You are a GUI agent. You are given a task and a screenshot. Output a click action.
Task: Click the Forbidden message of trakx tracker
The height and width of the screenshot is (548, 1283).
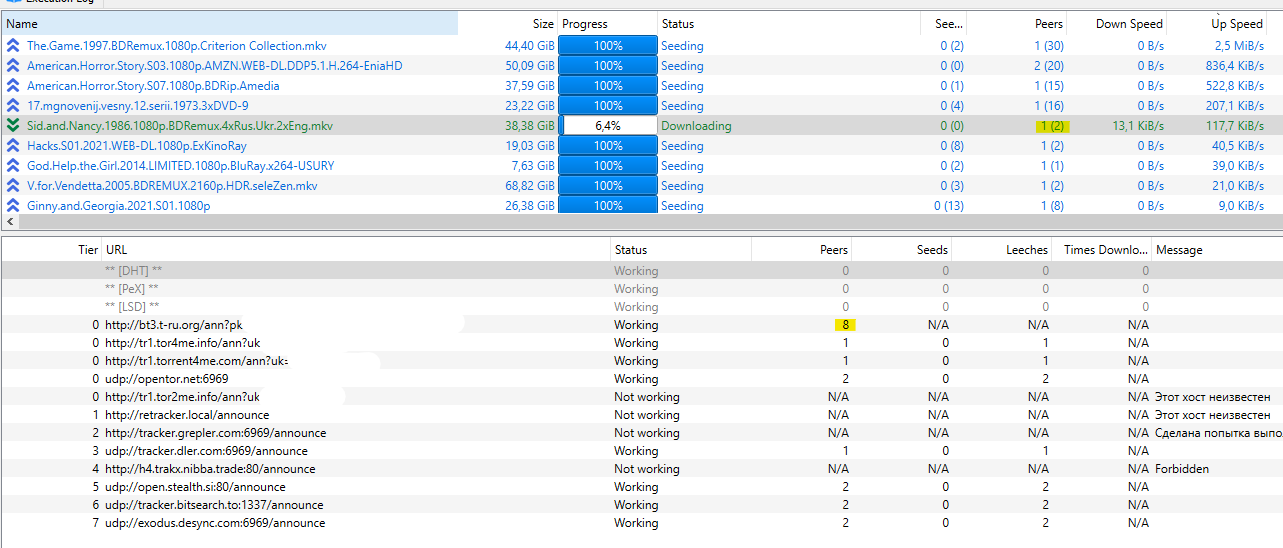[1182, 469]
